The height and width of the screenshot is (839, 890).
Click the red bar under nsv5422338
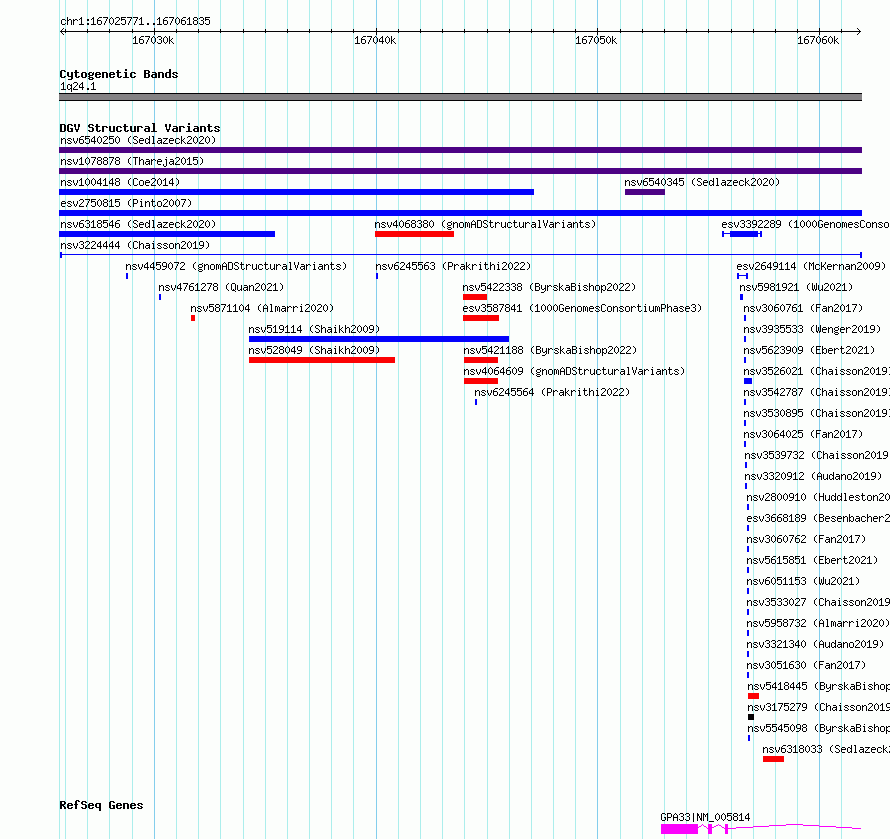pyautogui.click(x=475, y=297)
